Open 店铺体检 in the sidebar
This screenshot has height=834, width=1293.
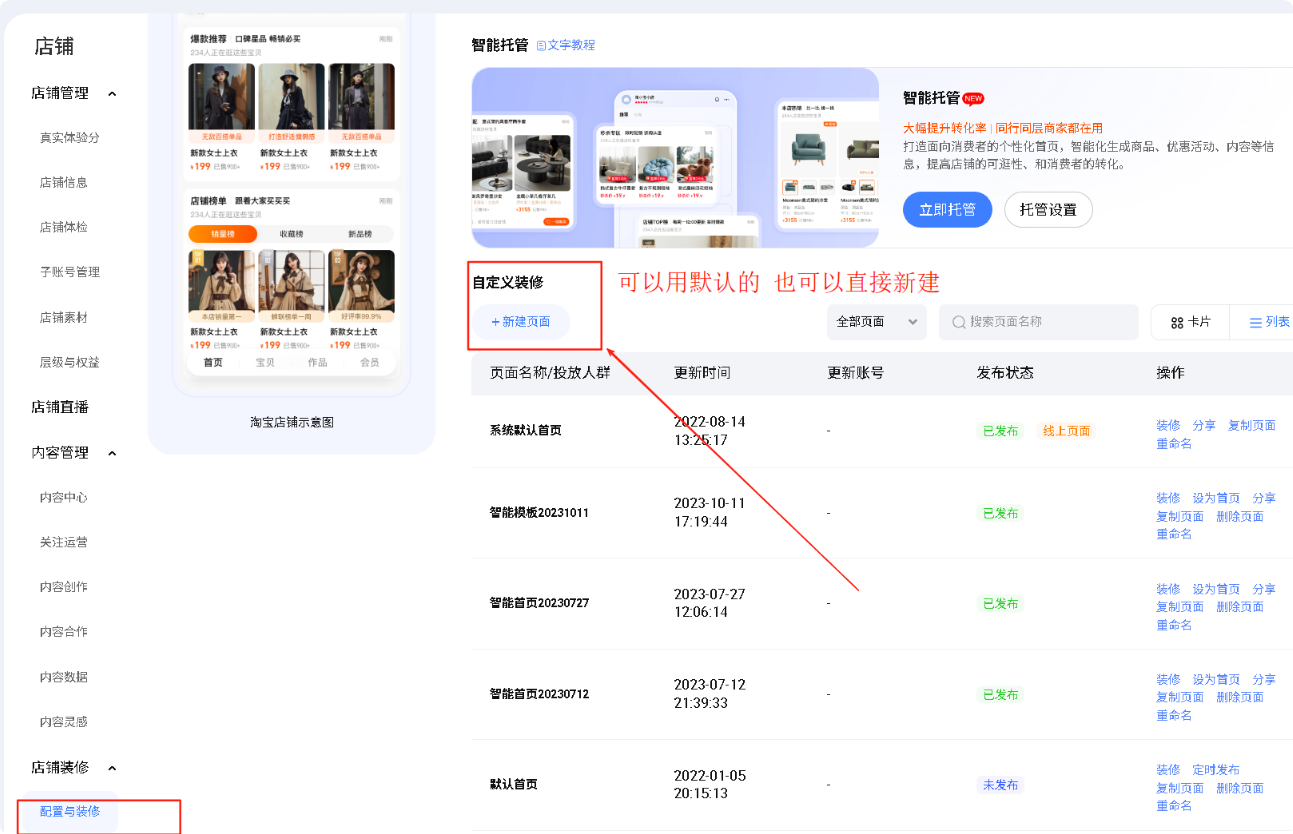[64, 227]
